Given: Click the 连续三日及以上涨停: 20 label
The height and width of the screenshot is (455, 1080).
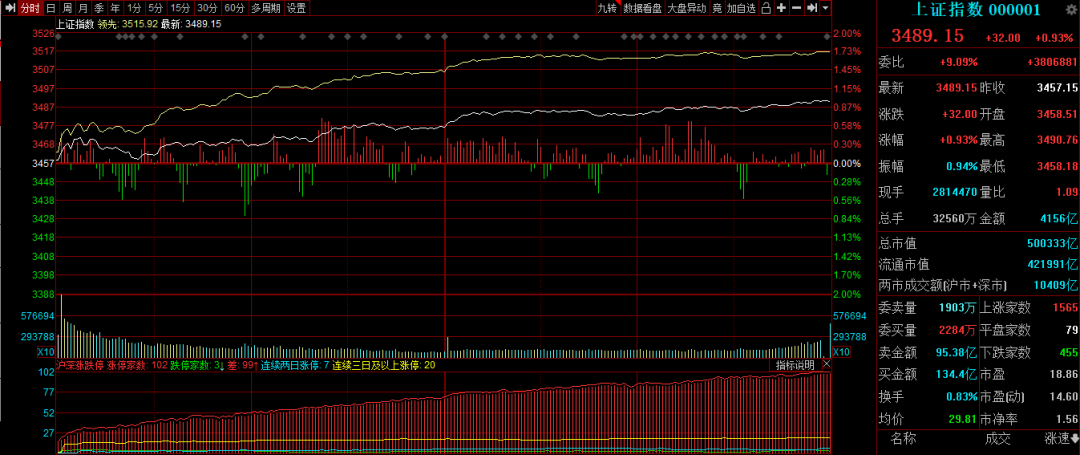Looking at the screenshot, I should point(384,365).
